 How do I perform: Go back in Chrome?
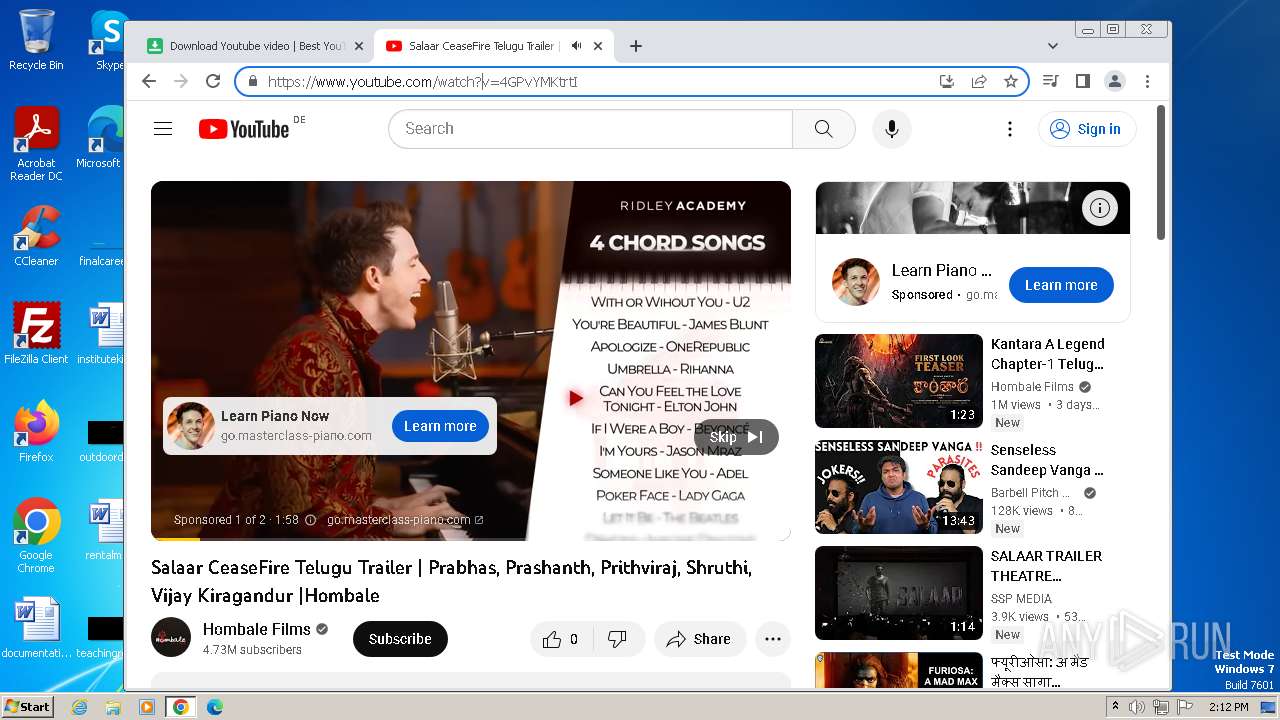click(149, 81)
